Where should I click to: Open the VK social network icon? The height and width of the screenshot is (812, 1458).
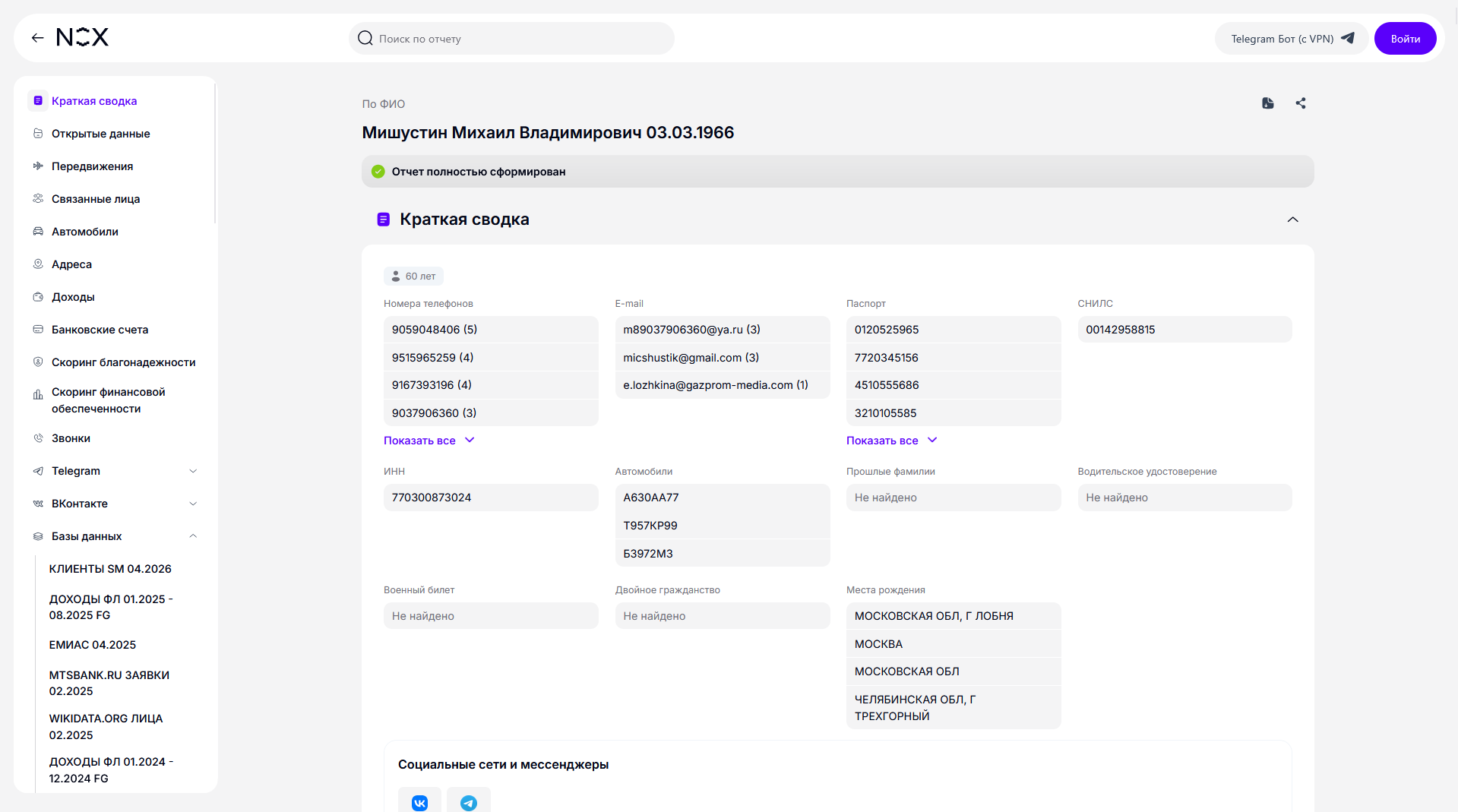(419, 802)
